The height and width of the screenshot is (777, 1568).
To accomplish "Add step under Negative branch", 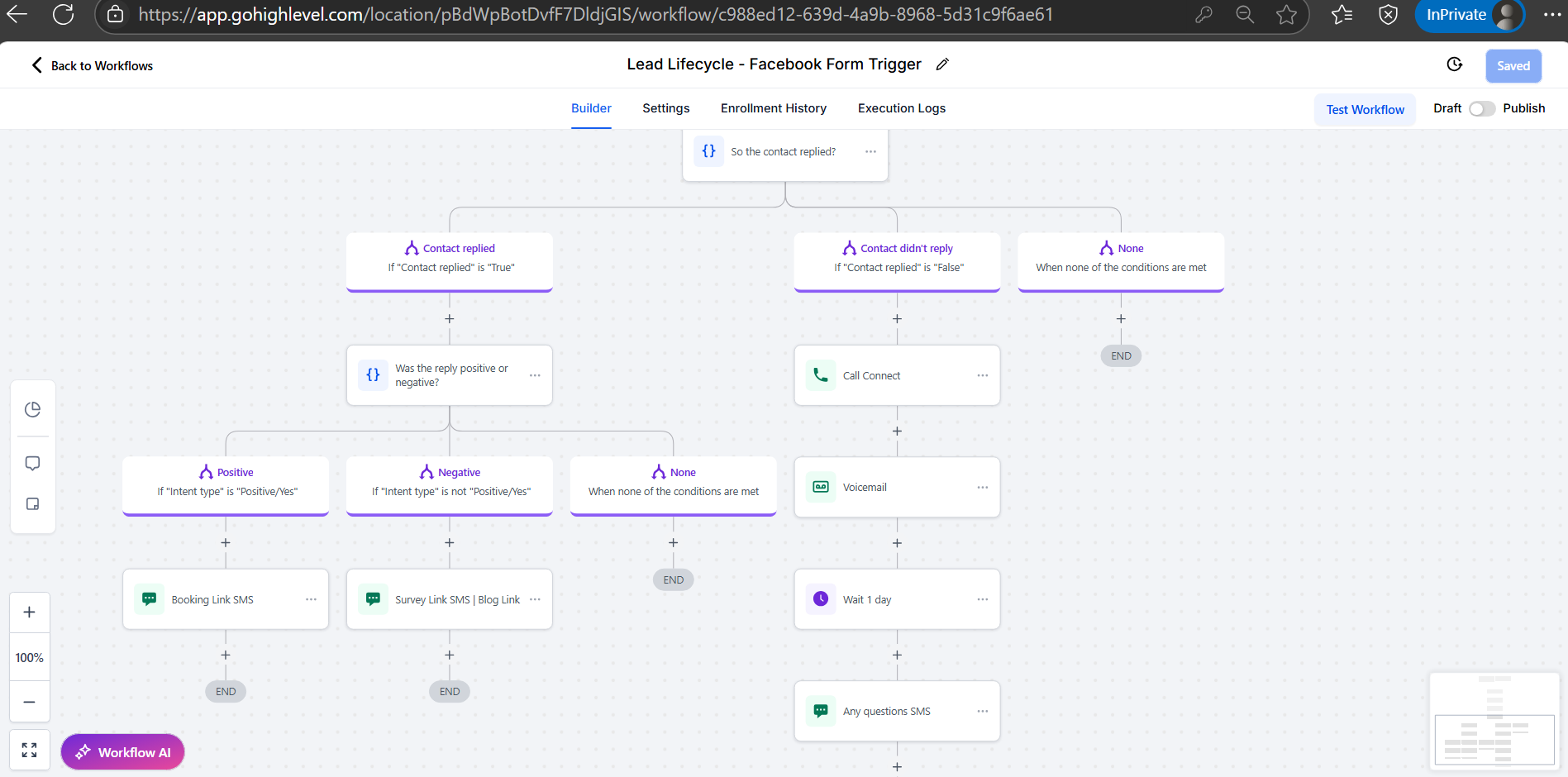I will [450, 542].
